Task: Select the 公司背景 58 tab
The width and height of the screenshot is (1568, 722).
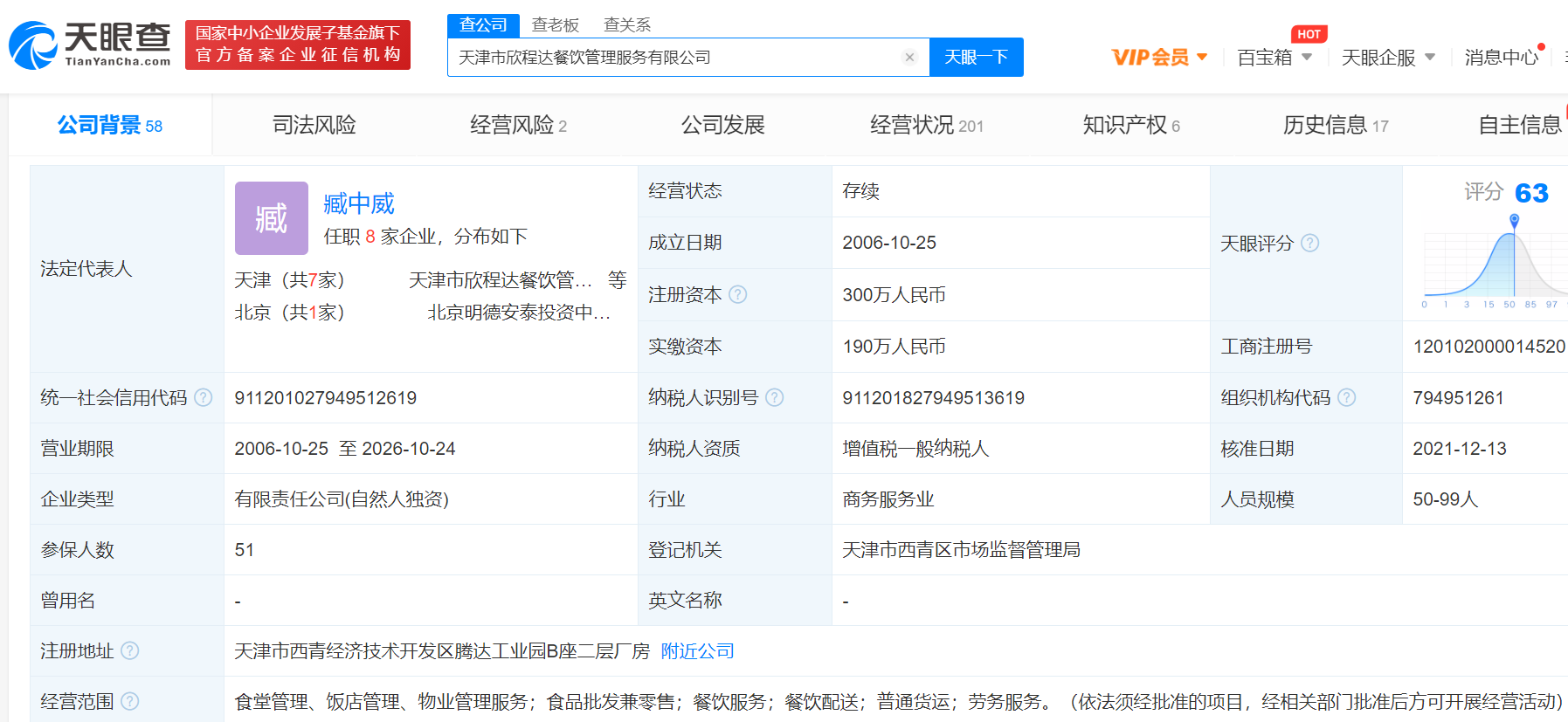Action: [x=110, y=126]
